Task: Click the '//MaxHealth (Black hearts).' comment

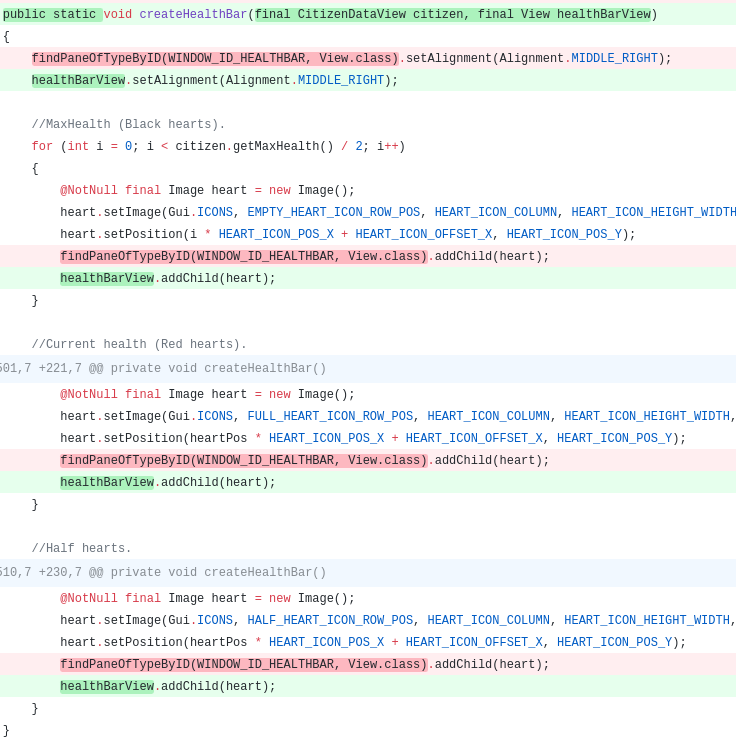Action: coord(128,124)
